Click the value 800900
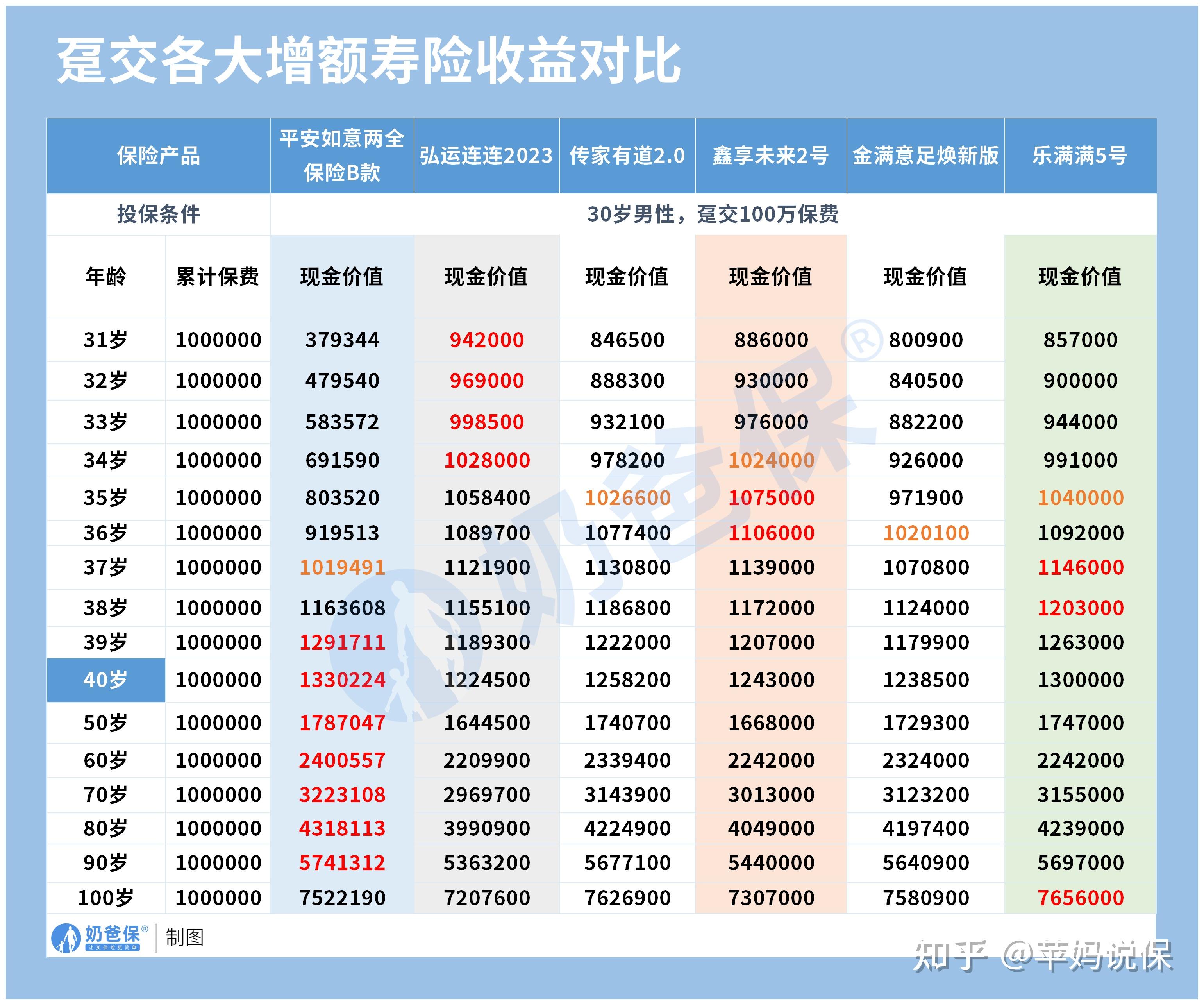This screenshot has width=1204, height=1005. (926, 340)
